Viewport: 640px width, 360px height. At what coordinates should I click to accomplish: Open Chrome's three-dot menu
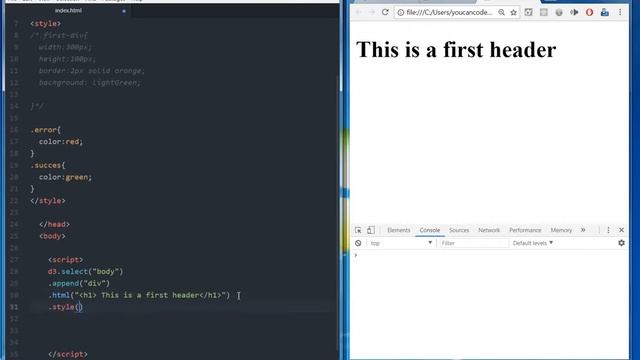(620, 13)
